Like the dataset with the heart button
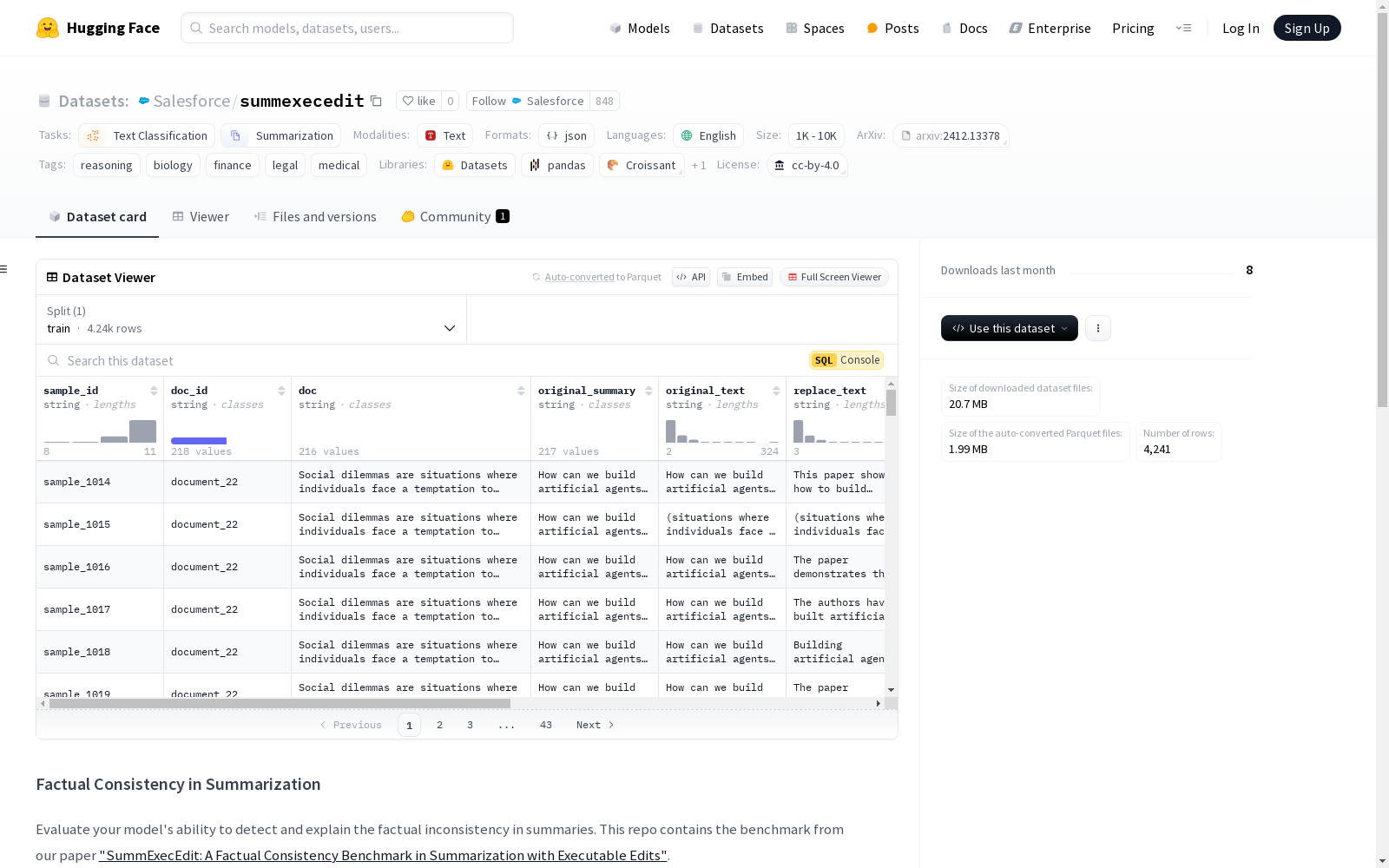Viewport: 1389px width, 868px height. coord(418,101)
